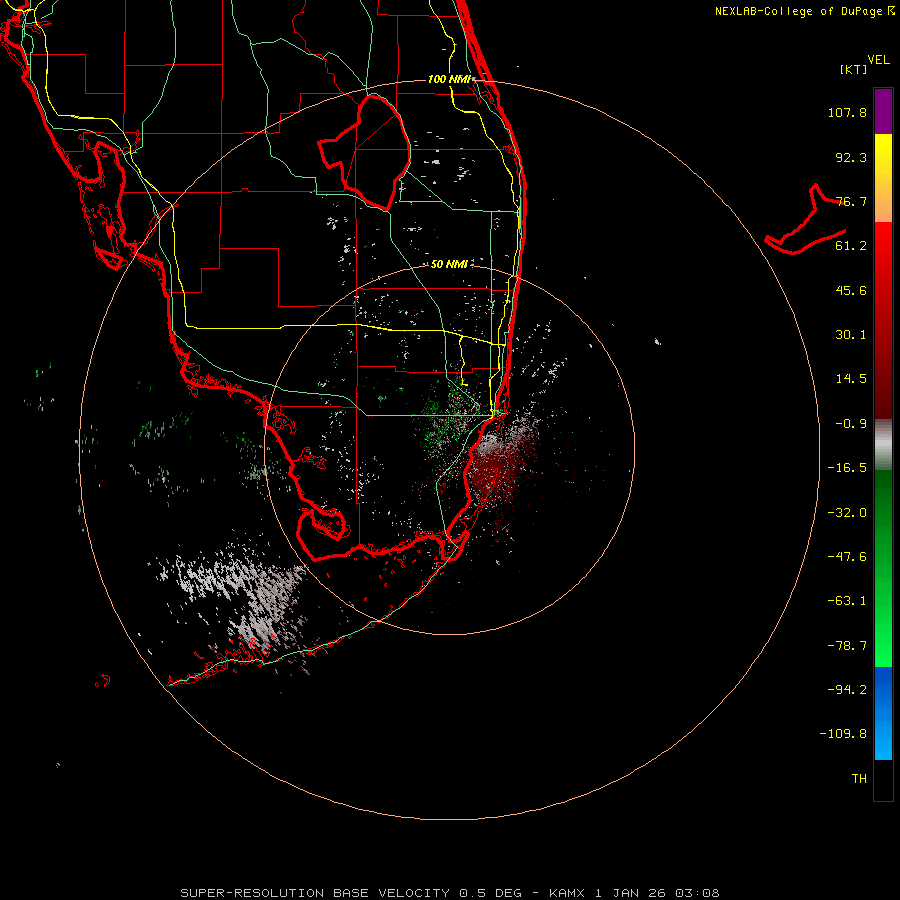Click the -78.7 velocity scale value

point(847,646)
